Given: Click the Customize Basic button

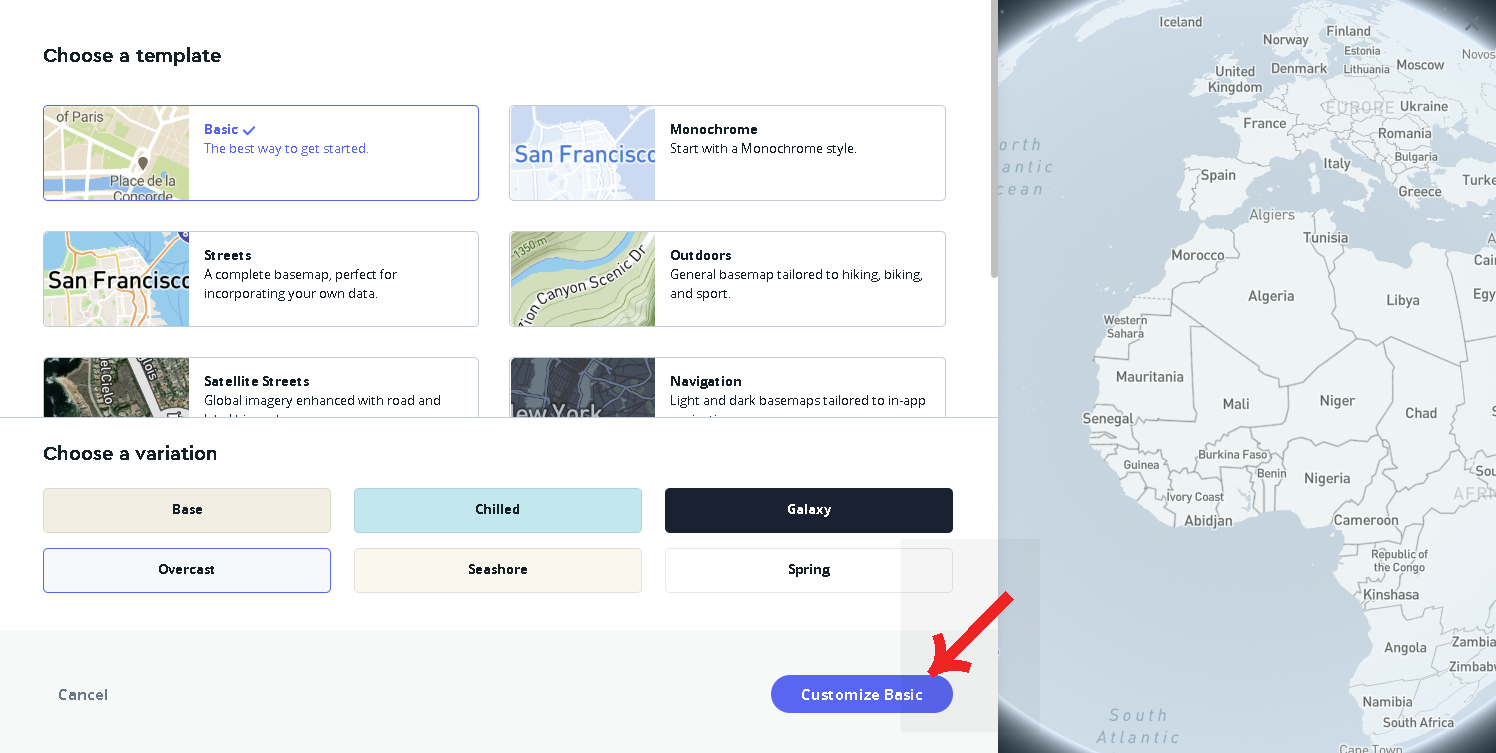Looking at the screenshot, I should point(862,694).
